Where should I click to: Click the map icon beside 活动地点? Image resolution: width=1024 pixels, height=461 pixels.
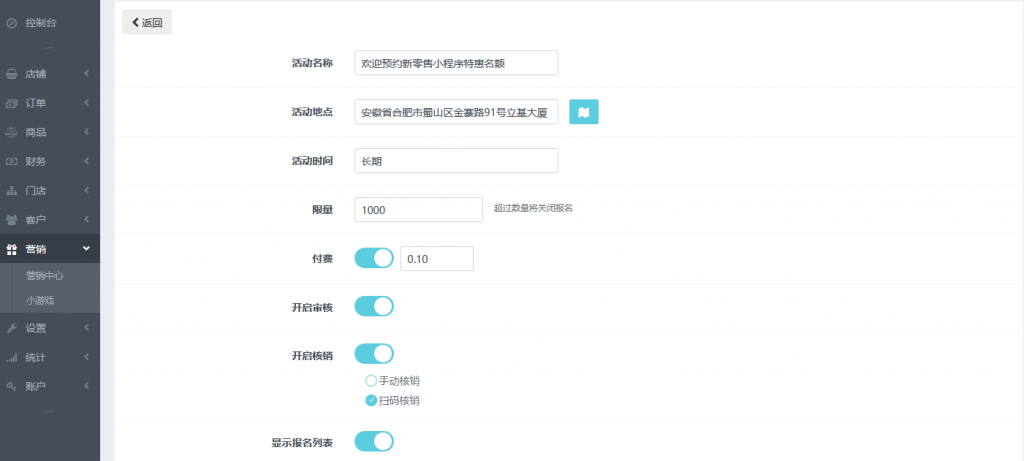583,112
